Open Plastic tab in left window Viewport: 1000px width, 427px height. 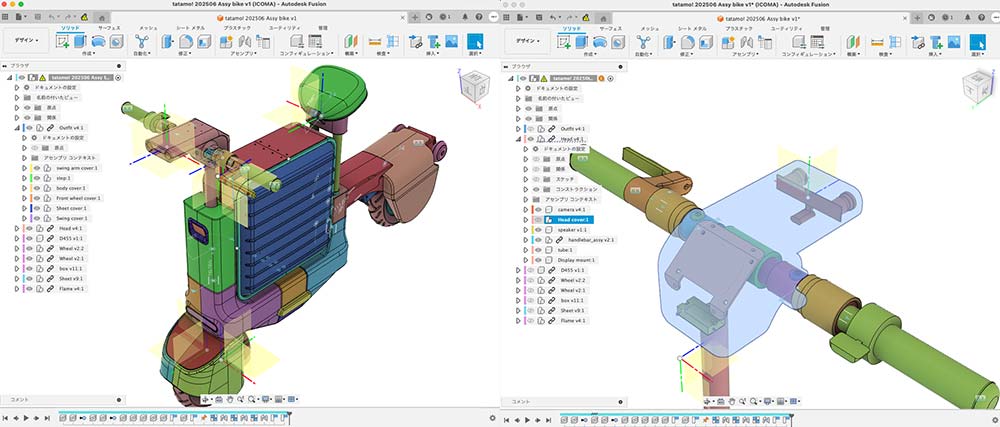pos(238,29)
